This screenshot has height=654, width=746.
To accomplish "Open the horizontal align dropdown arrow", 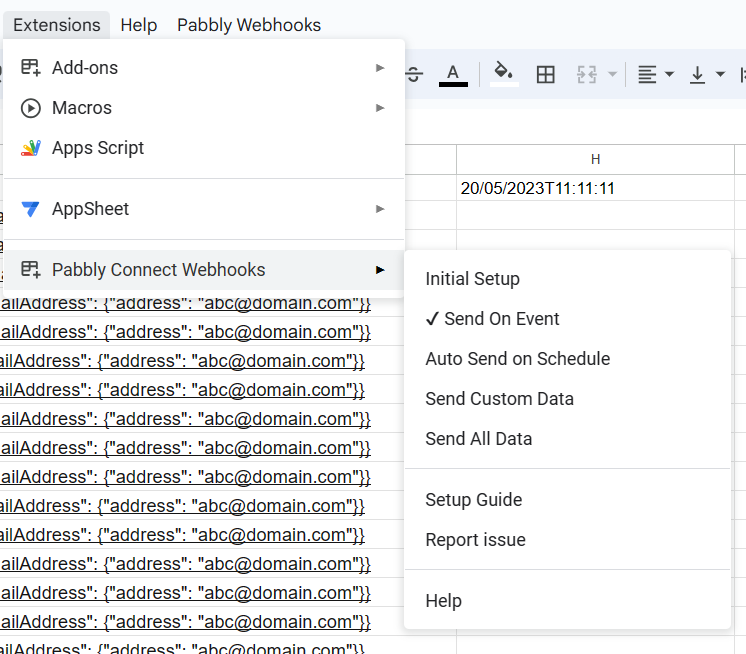I will point(669,74).
